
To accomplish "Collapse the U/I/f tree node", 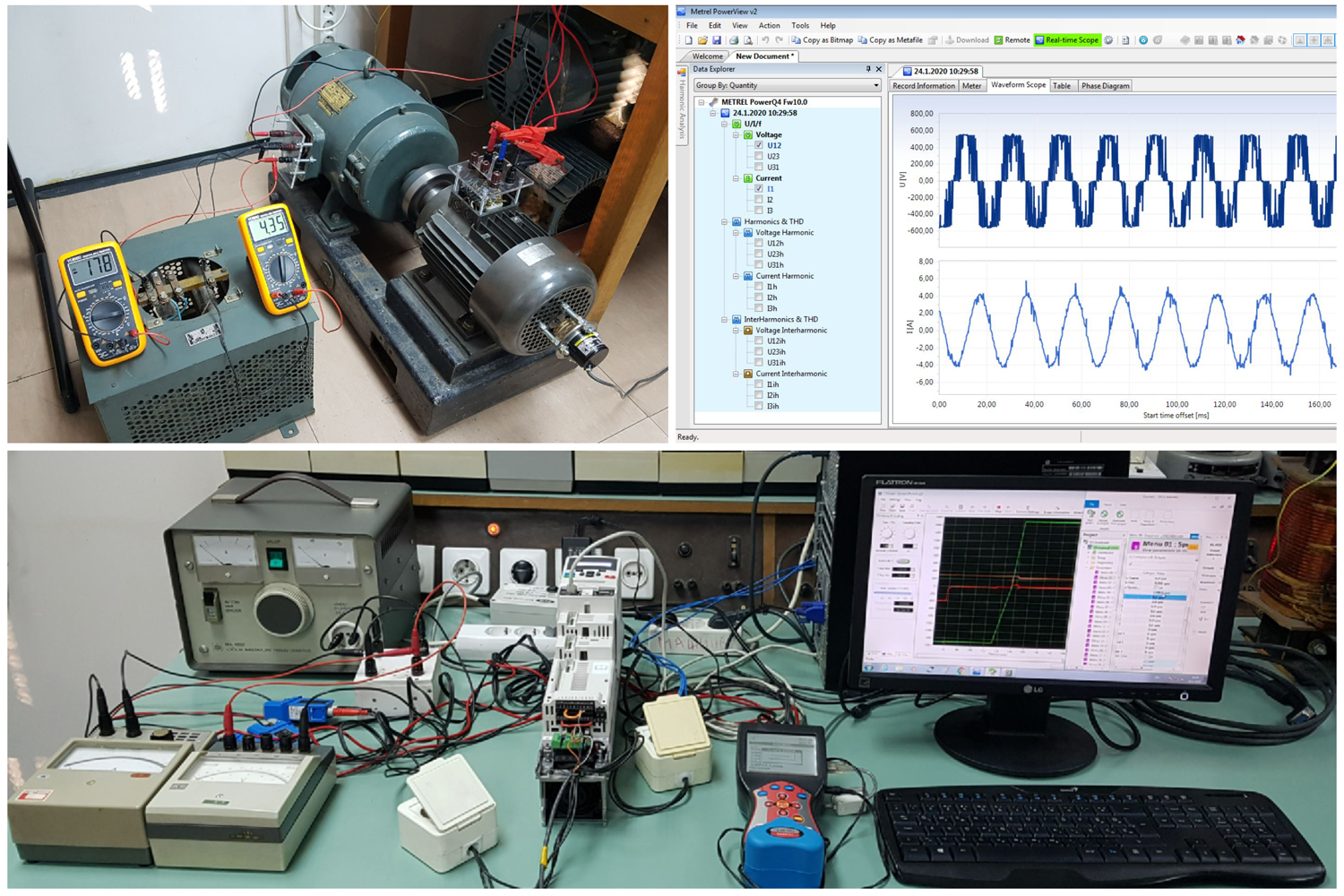I will (725, 124).
